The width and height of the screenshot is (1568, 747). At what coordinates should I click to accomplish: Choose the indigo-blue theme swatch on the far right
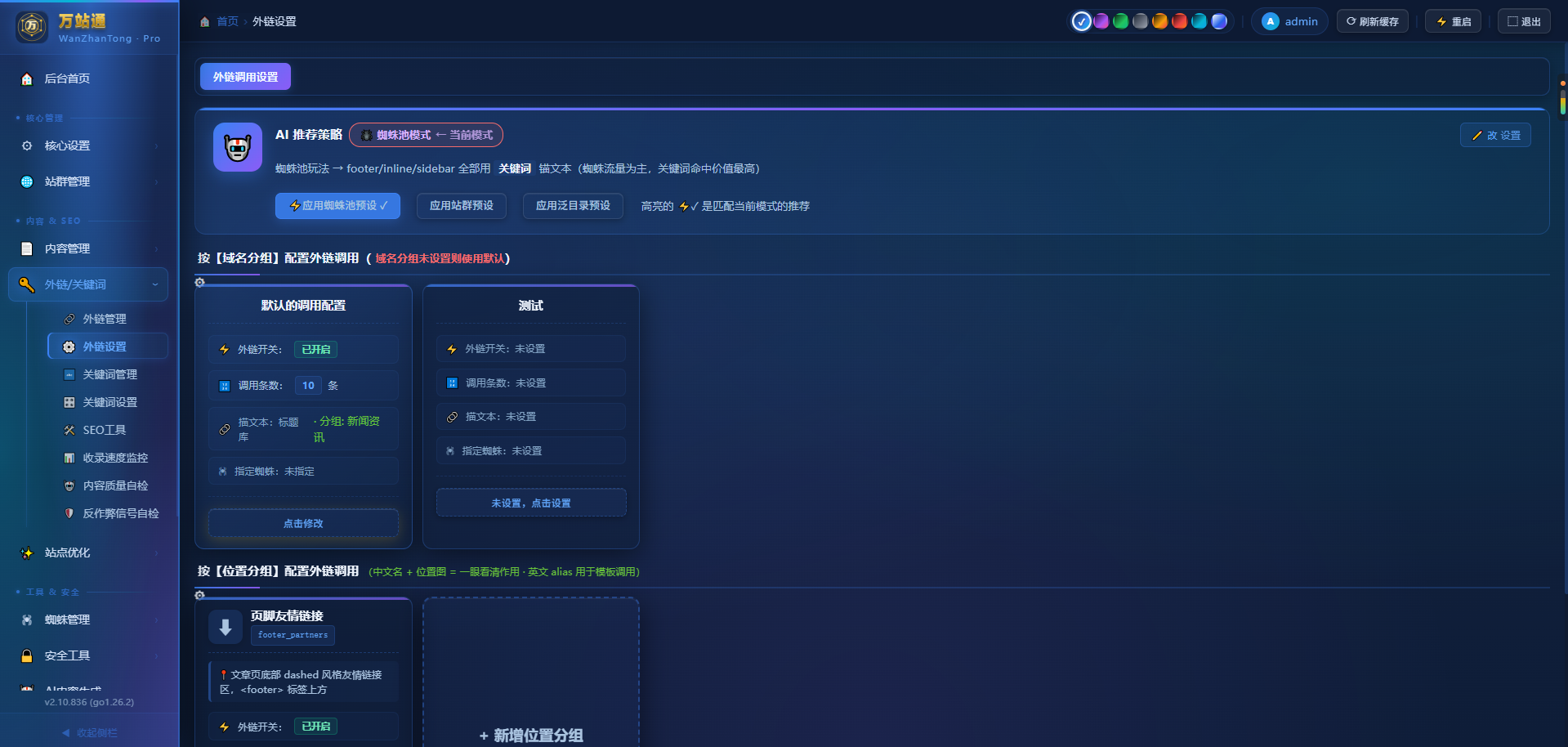1219,21
